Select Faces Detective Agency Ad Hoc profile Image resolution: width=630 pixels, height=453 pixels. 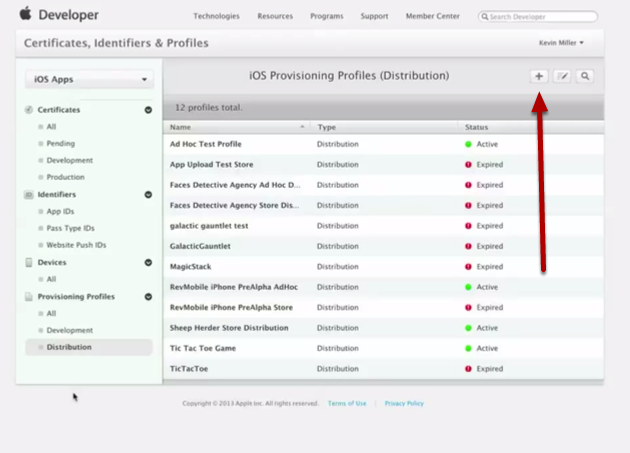coord(235,185)
